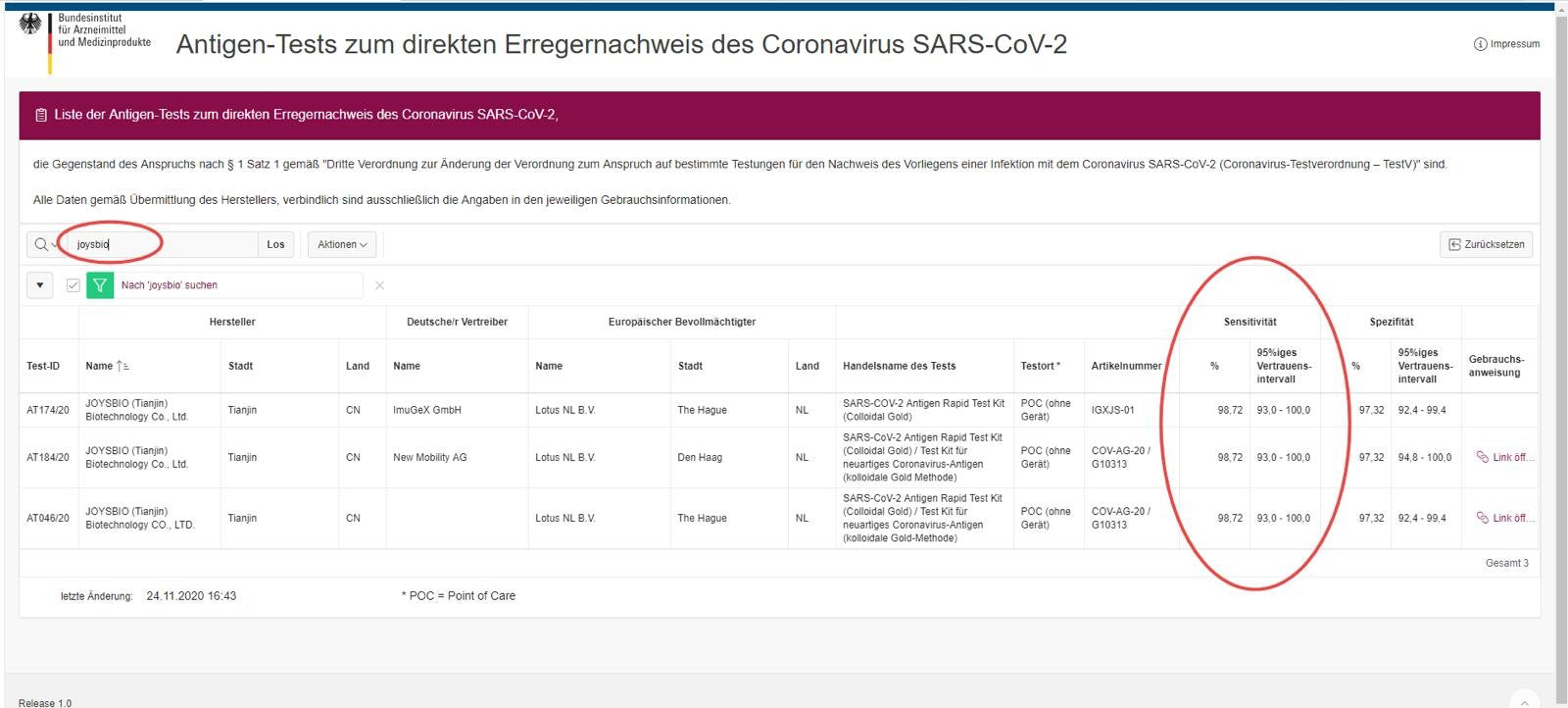1568x708 pixels.
Task: Open the Aktionen dropdown menu
Action: pyautogui.click(x=342, y=244)
